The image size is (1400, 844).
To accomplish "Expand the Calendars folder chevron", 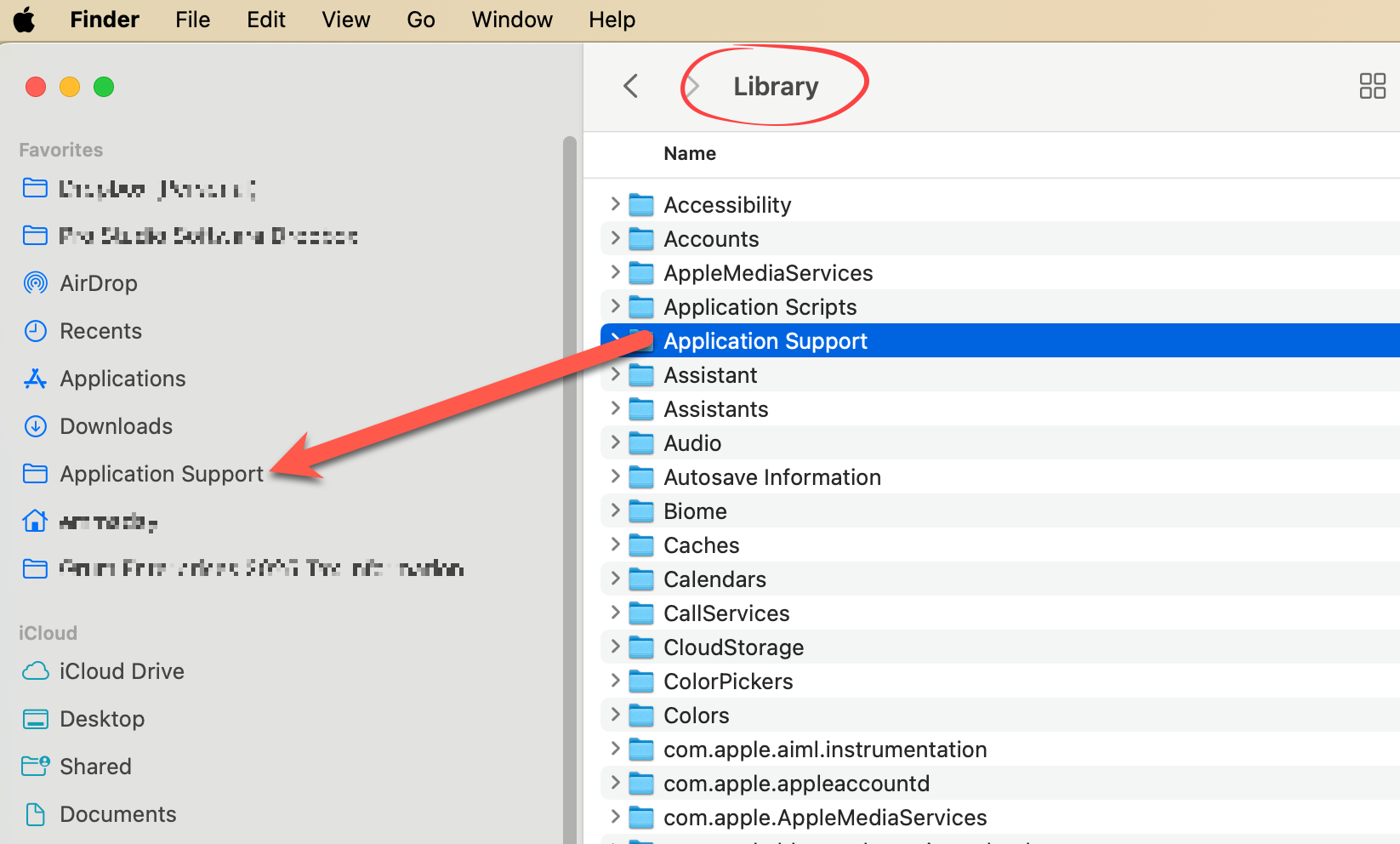I will [x=615, y=579].
